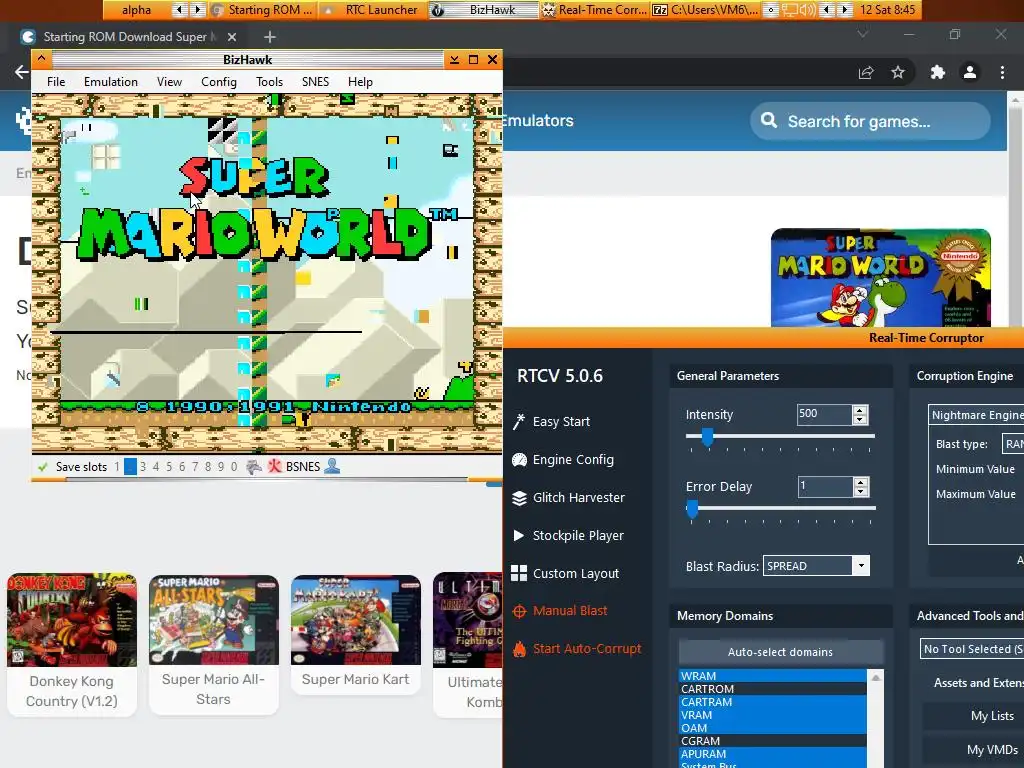
Task: Open the browser extensions puzzle icon
Action: [938, 72]
